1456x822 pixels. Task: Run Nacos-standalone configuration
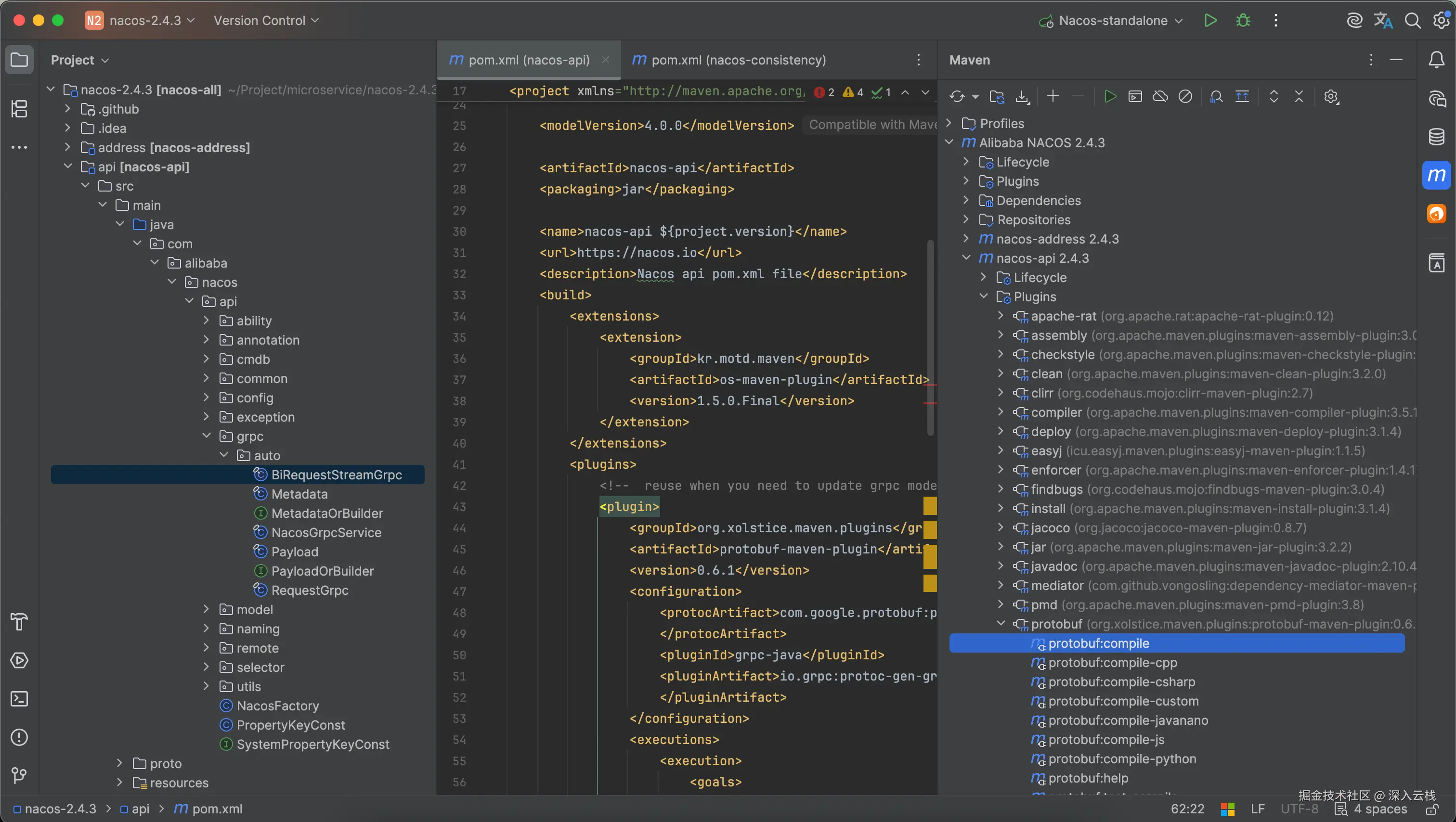[1210, 20]
